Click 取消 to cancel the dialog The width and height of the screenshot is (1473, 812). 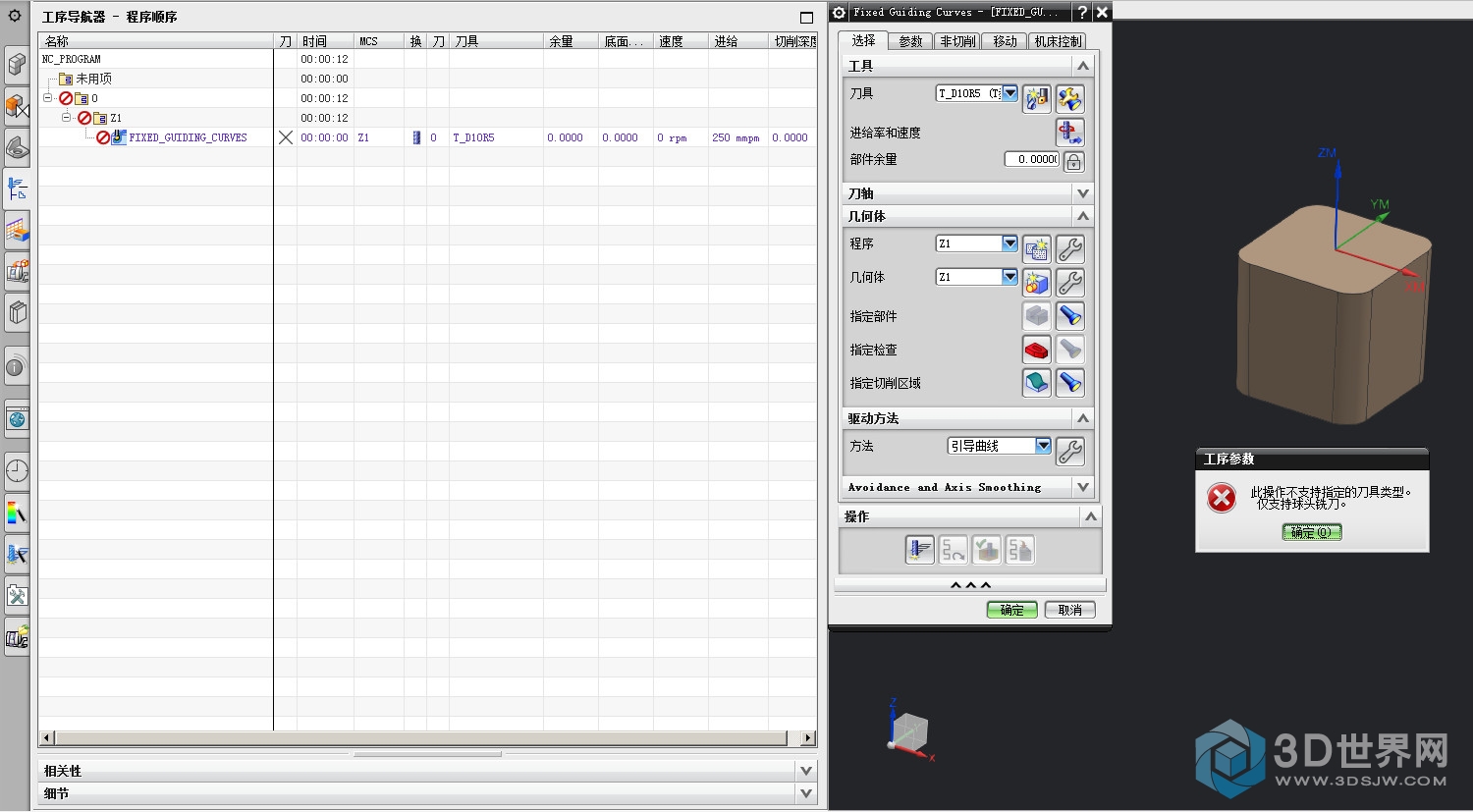(1069, 610)
